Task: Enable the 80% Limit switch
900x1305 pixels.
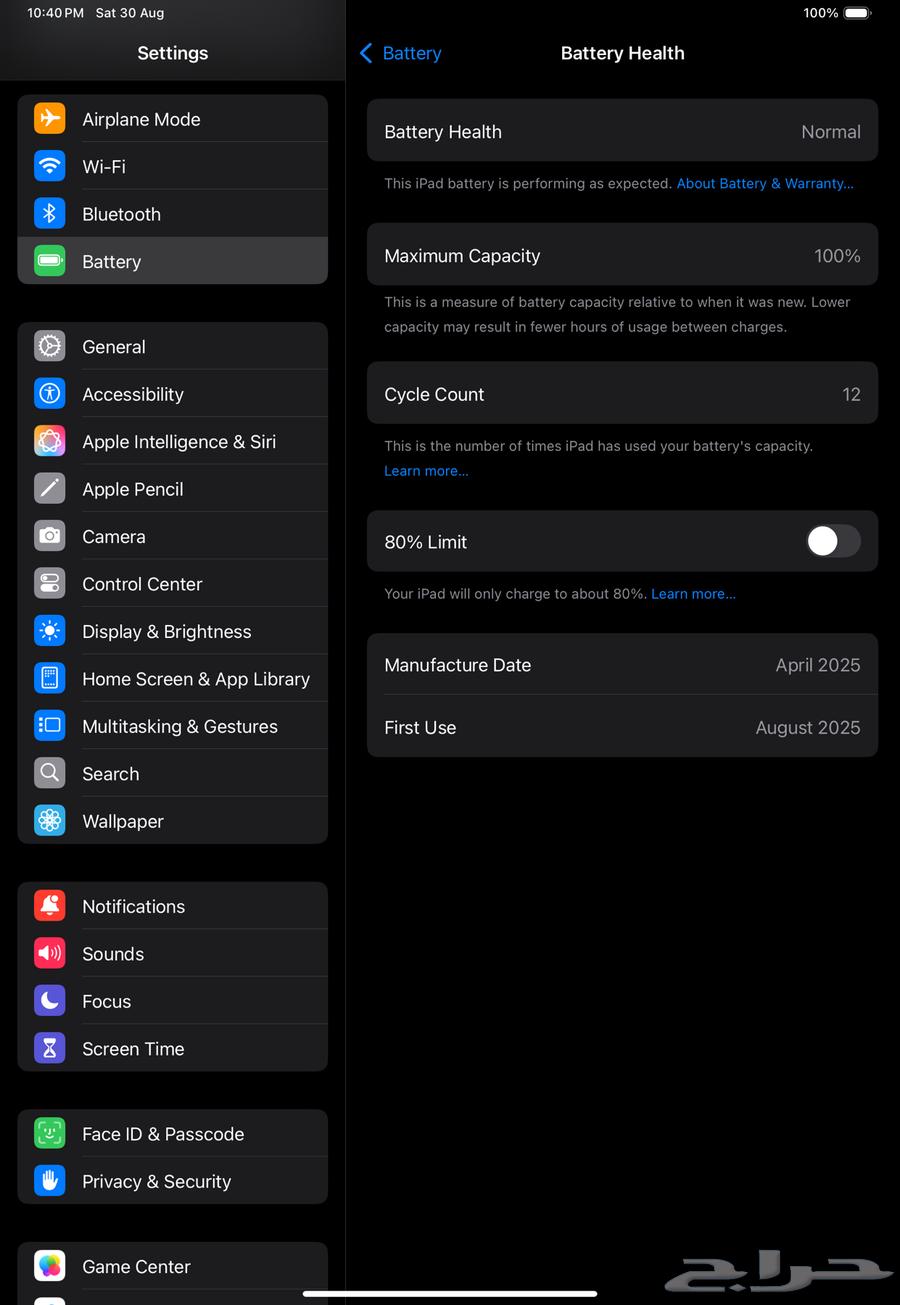Action: point(833,542)
